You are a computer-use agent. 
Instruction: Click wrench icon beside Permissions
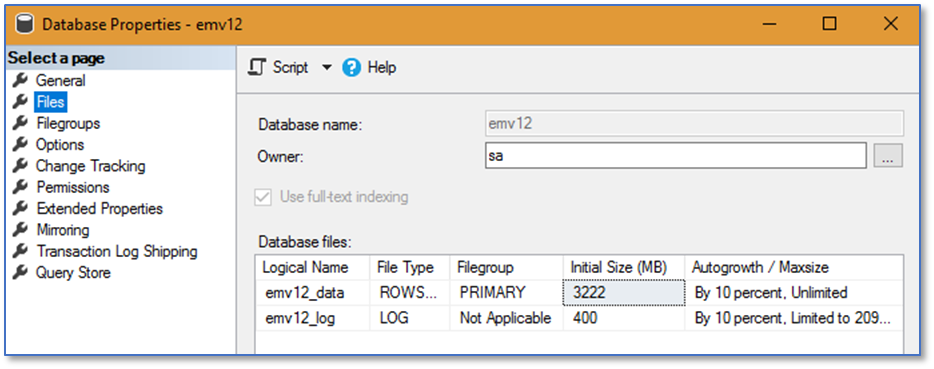point(20,187)
